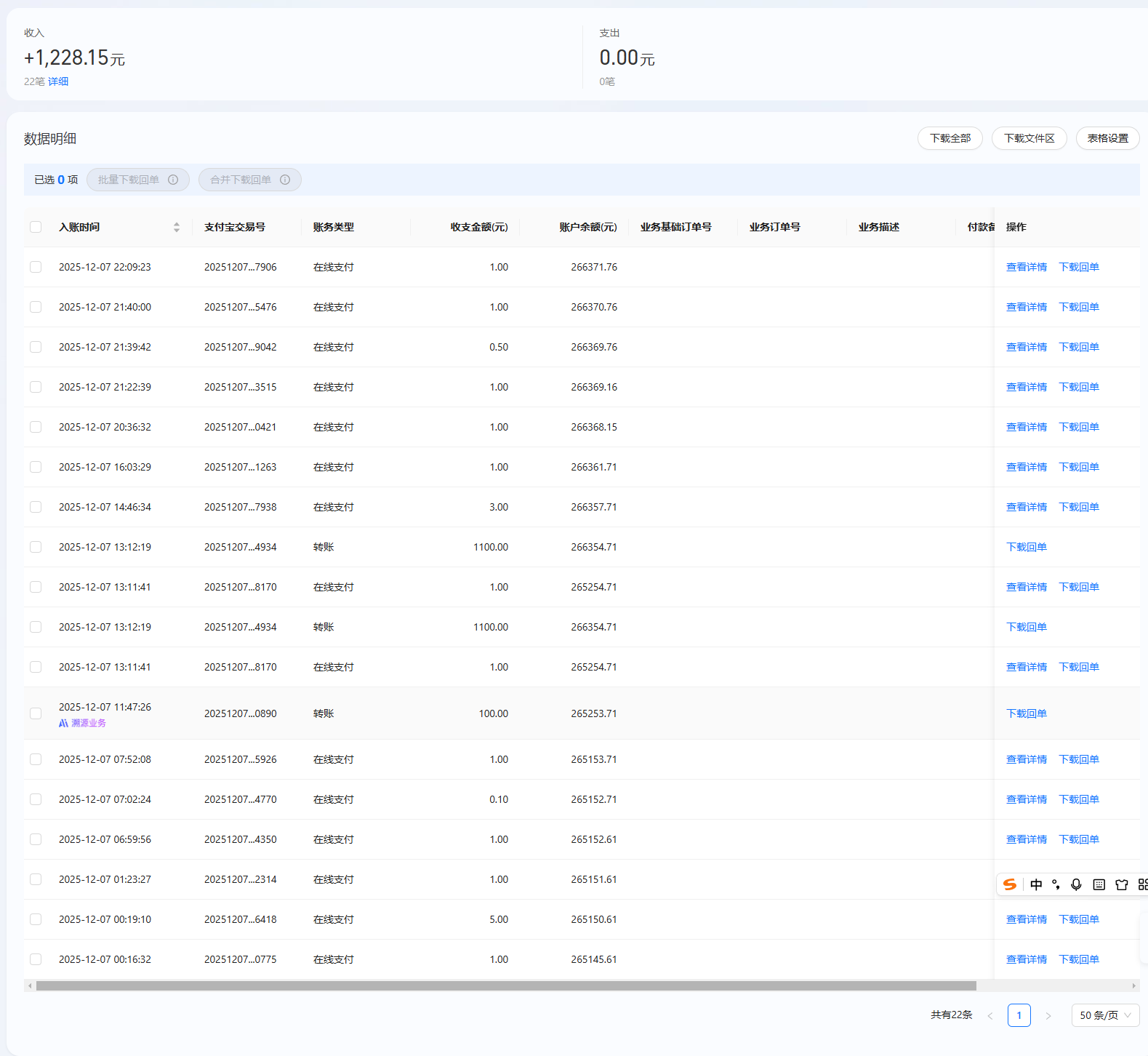Click the Sogou input method logo
The image size is (1148, 1056).
click(1010, 884)
